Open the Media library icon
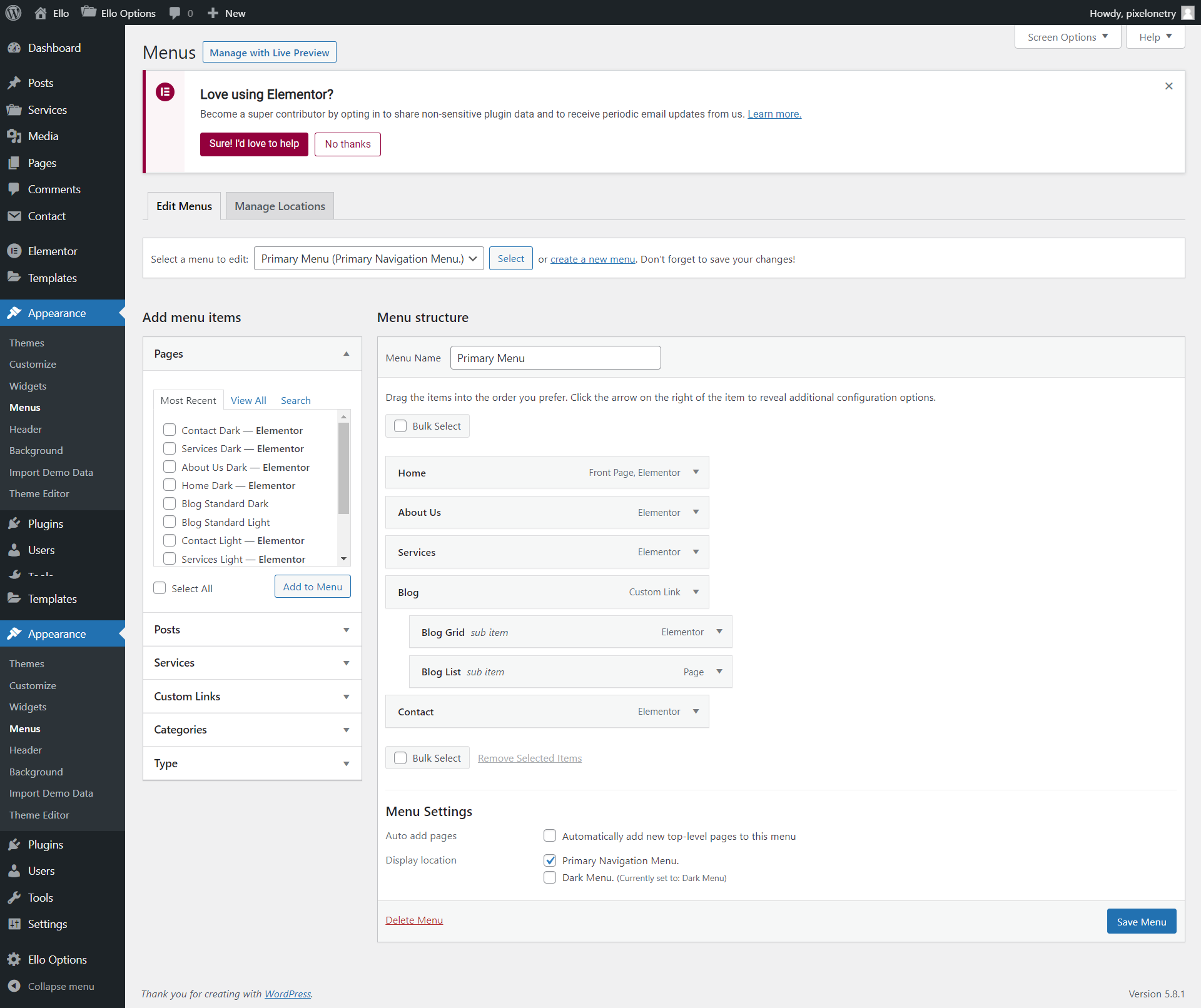 [14, 136]
